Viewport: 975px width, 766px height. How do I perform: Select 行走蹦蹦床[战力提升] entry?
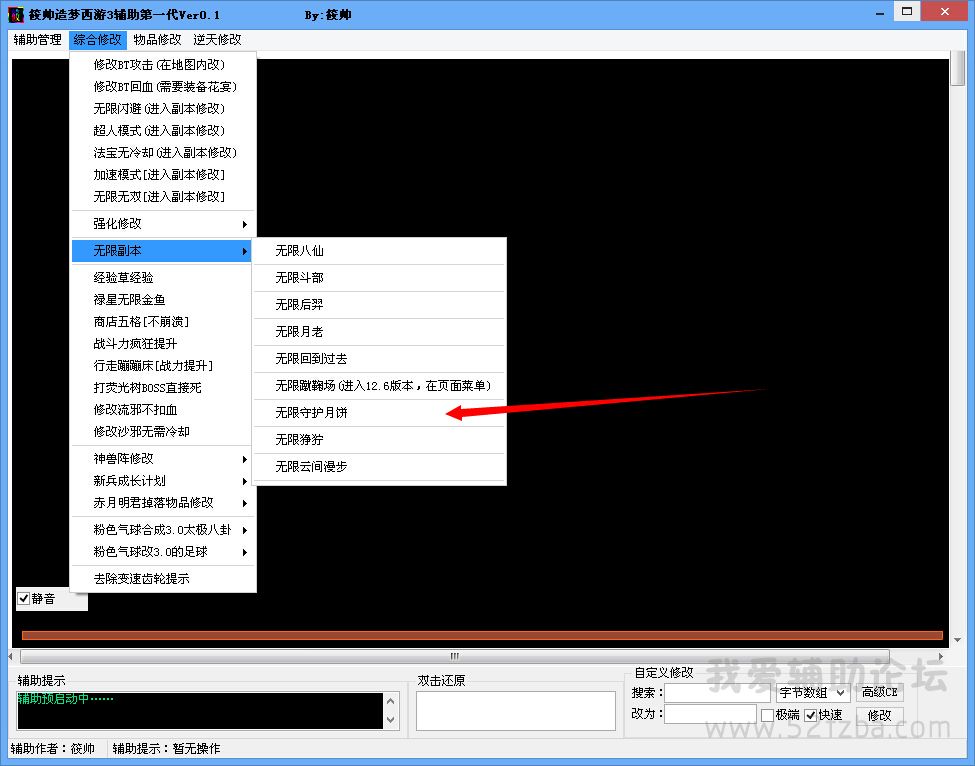[x=163, y=366]
